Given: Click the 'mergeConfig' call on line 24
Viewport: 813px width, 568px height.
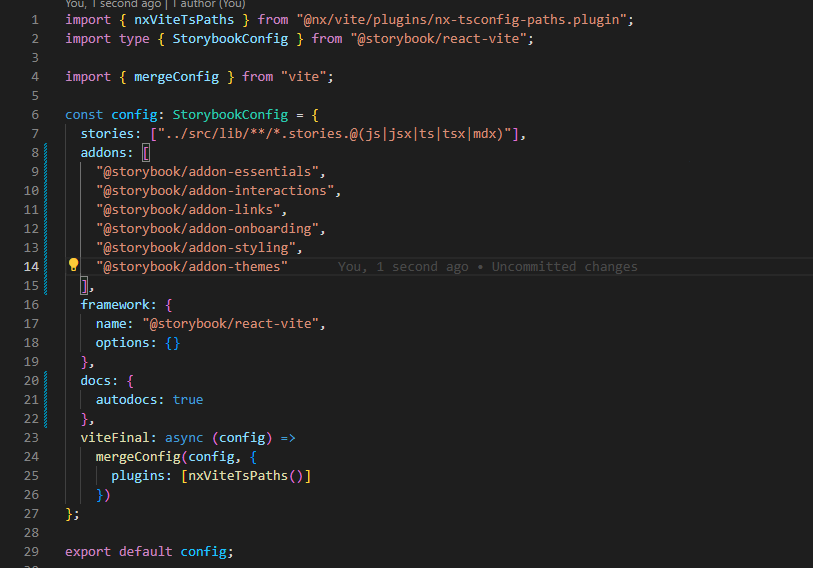Looking at the screenshot, I should 138,457.
